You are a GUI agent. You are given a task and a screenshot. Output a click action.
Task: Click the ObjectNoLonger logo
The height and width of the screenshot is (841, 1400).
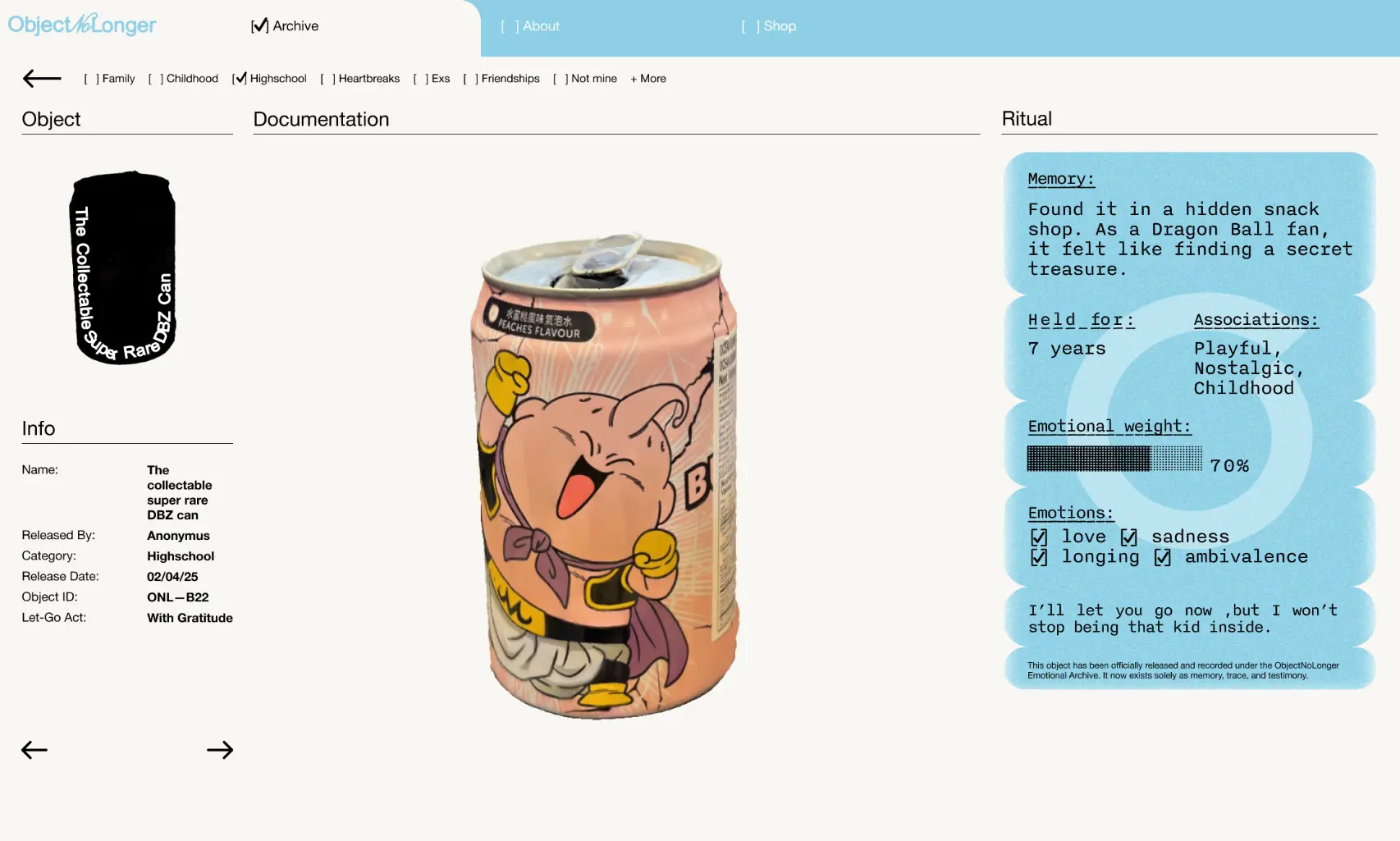(x=82, y=25)
